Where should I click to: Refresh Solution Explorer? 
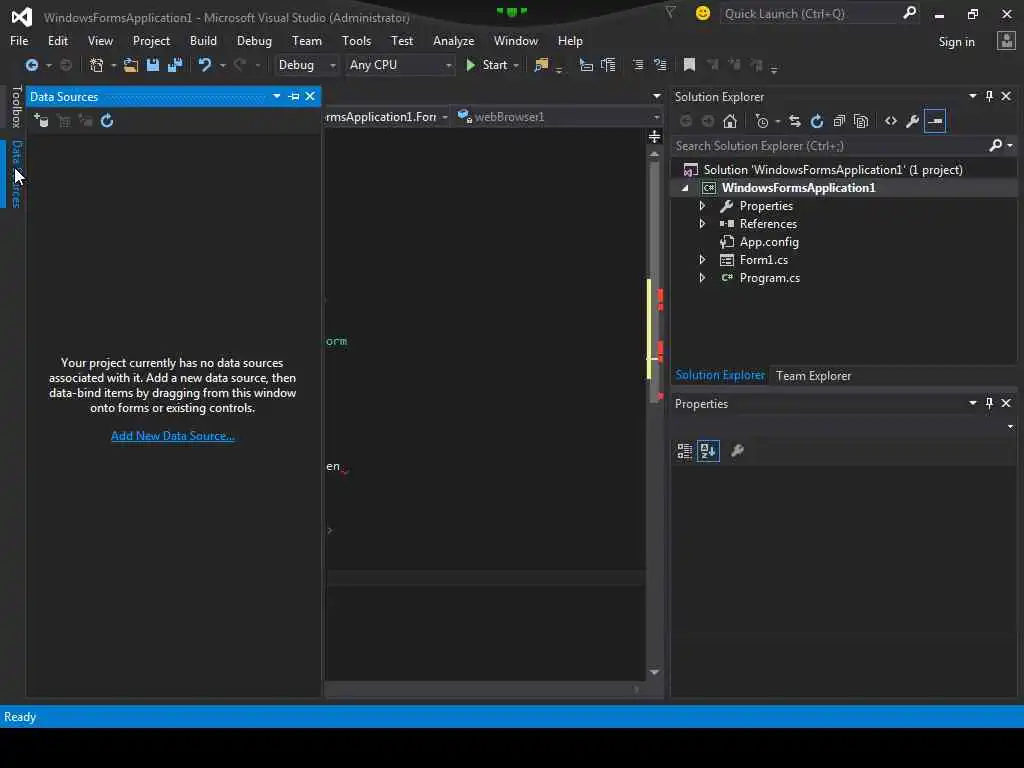pos(817,121)
